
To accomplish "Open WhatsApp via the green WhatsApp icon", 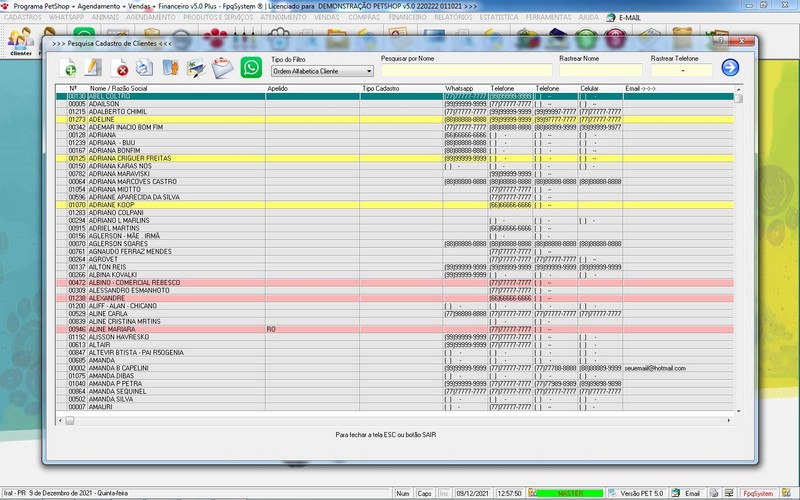I will point(251,67).
